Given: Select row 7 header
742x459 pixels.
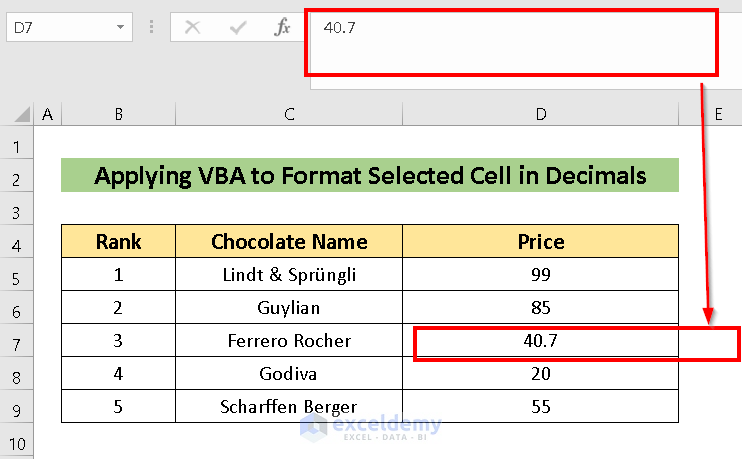Looking at the screenshot, I should pyautogui.click(x=16, y=341).
